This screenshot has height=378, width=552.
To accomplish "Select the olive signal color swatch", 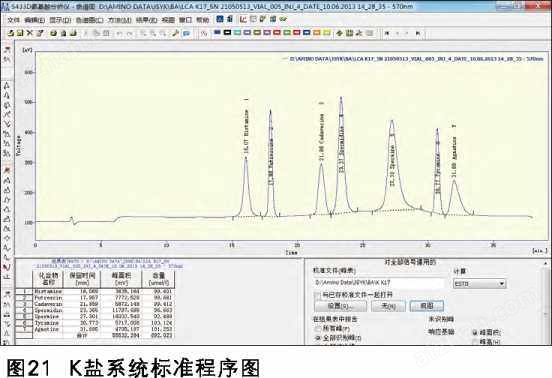I will [257, 33].
